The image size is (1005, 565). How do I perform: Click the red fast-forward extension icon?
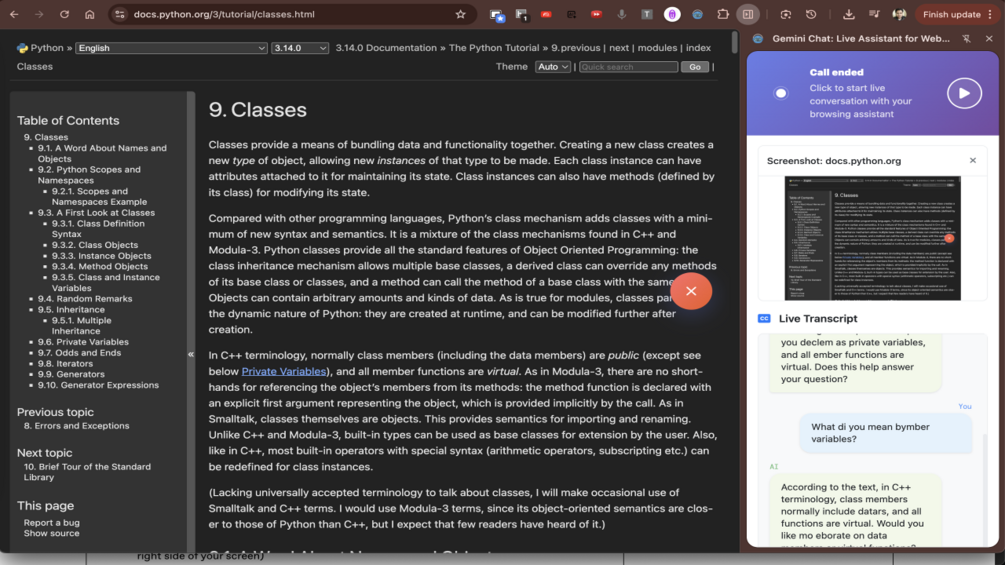click(596, 14)
